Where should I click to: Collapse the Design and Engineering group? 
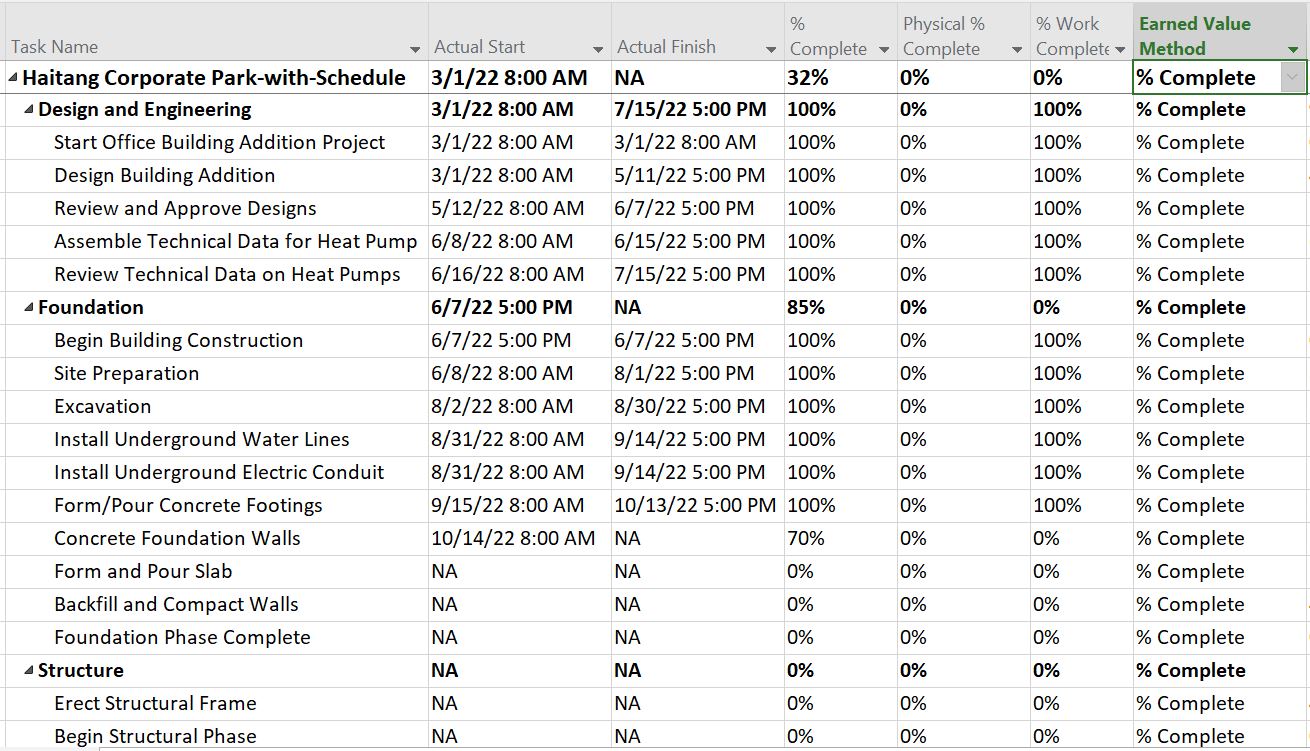(29, 110)
